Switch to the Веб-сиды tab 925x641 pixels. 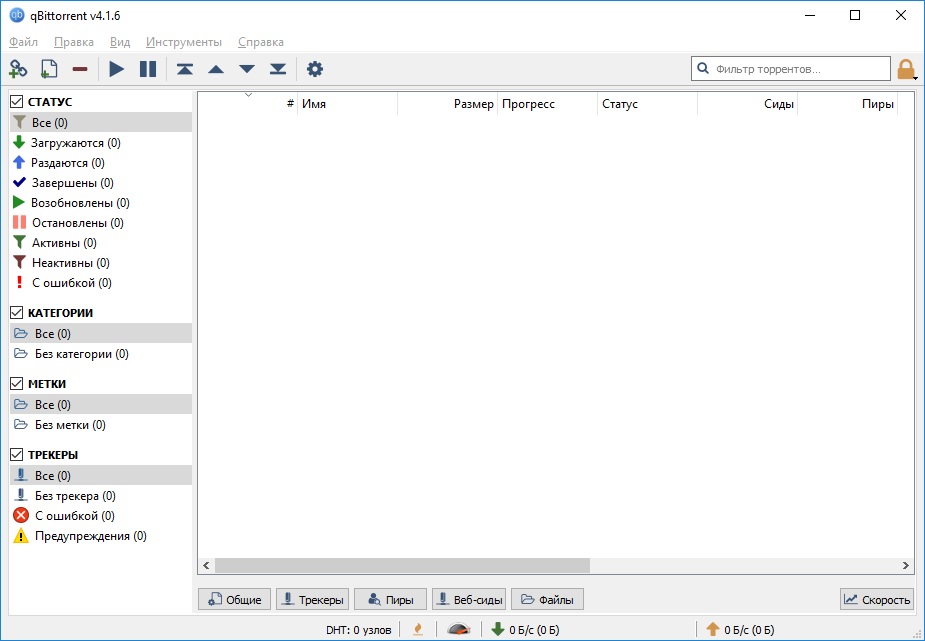tap(469, 599)
